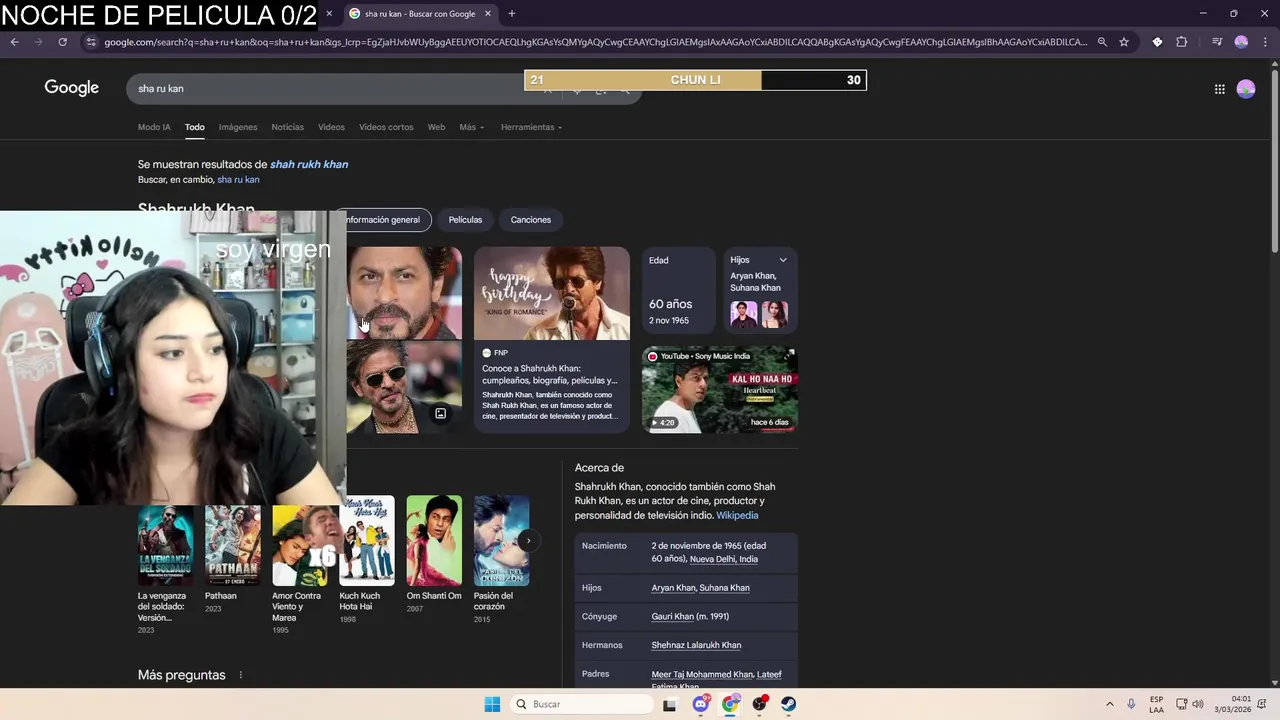Switch to Videos search tab
This screenshot has height=720, width=1280.
coord(331,127)
